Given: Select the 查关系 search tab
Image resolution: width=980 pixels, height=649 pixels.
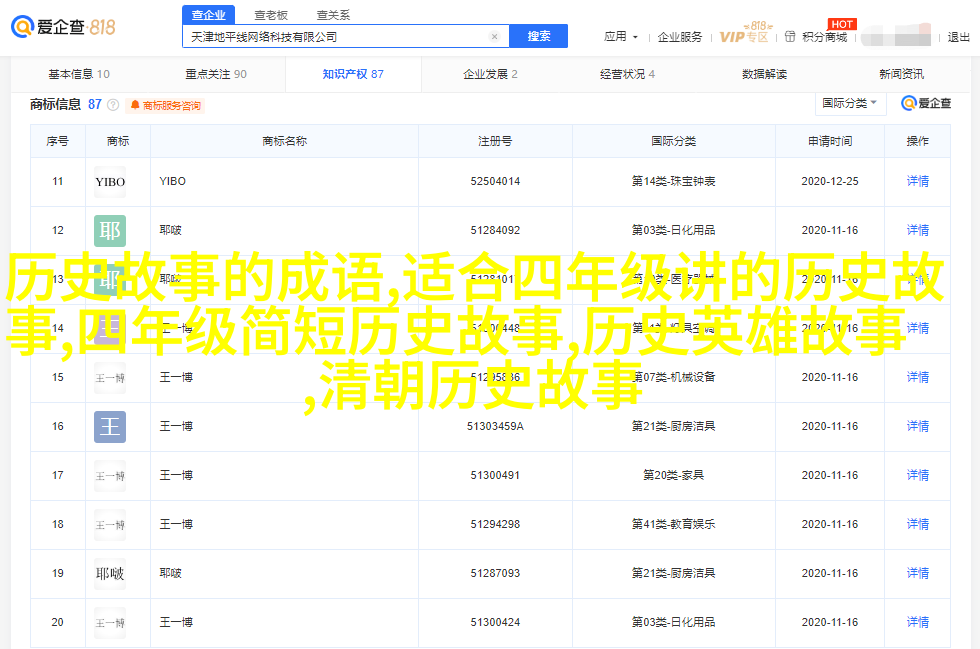Looking at the screenshot, I should [x=333, y=15].
